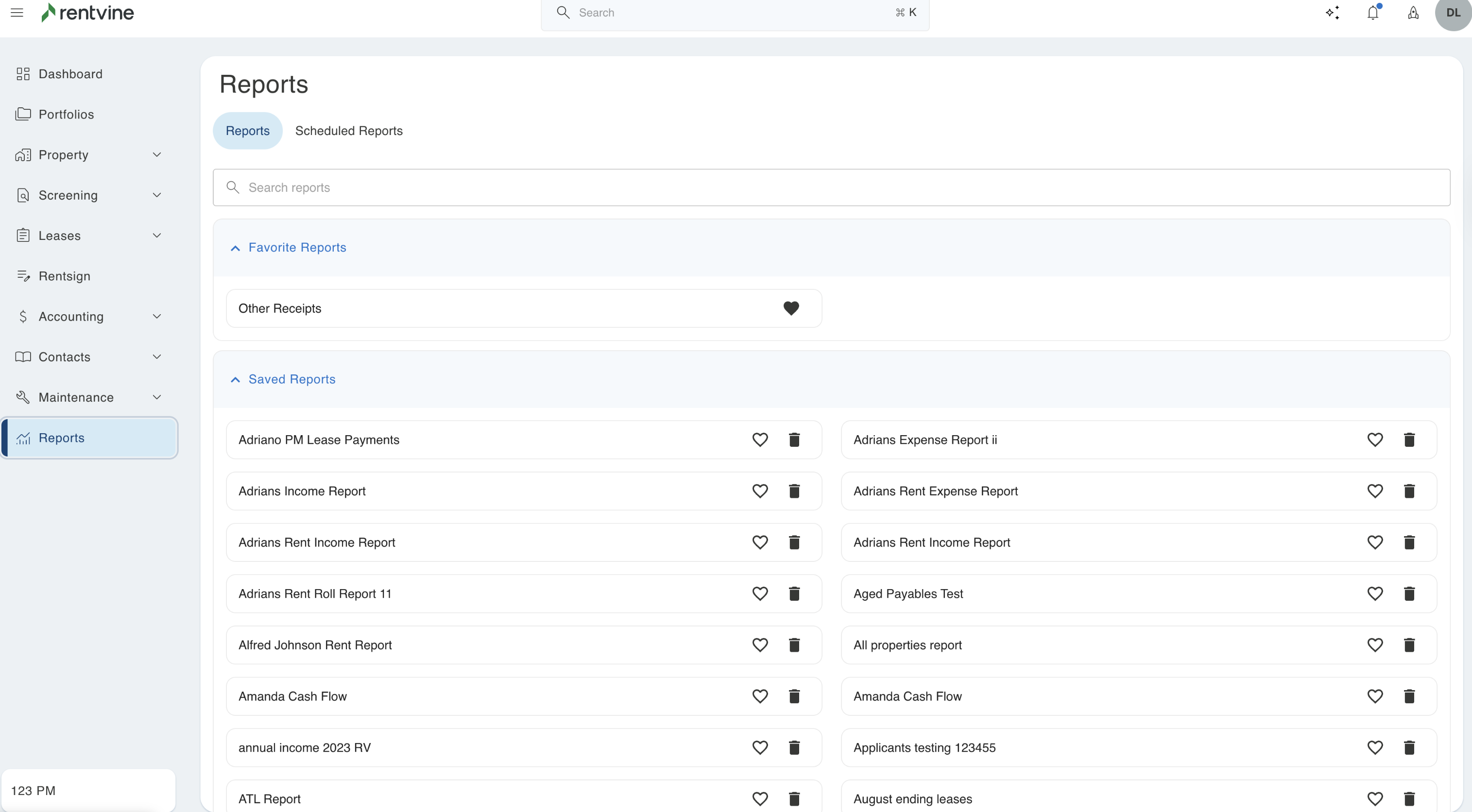Delete the Applicants testing 123455 report
Screen dimensions: 1472x812
(x=1409, y=747)
